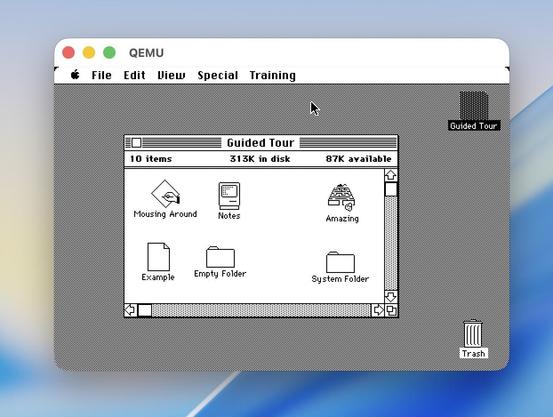Click the horizontal scrollbar left arrow
Image resolution: width=553 pixels, height=417 pixels.
[x=130, y=310]
